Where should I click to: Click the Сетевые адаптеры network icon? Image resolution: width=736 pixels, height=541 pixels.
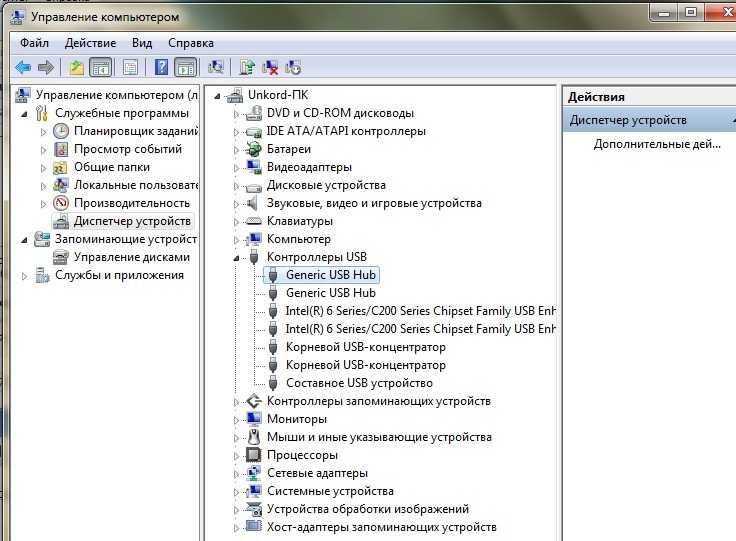tap(253, 473)
